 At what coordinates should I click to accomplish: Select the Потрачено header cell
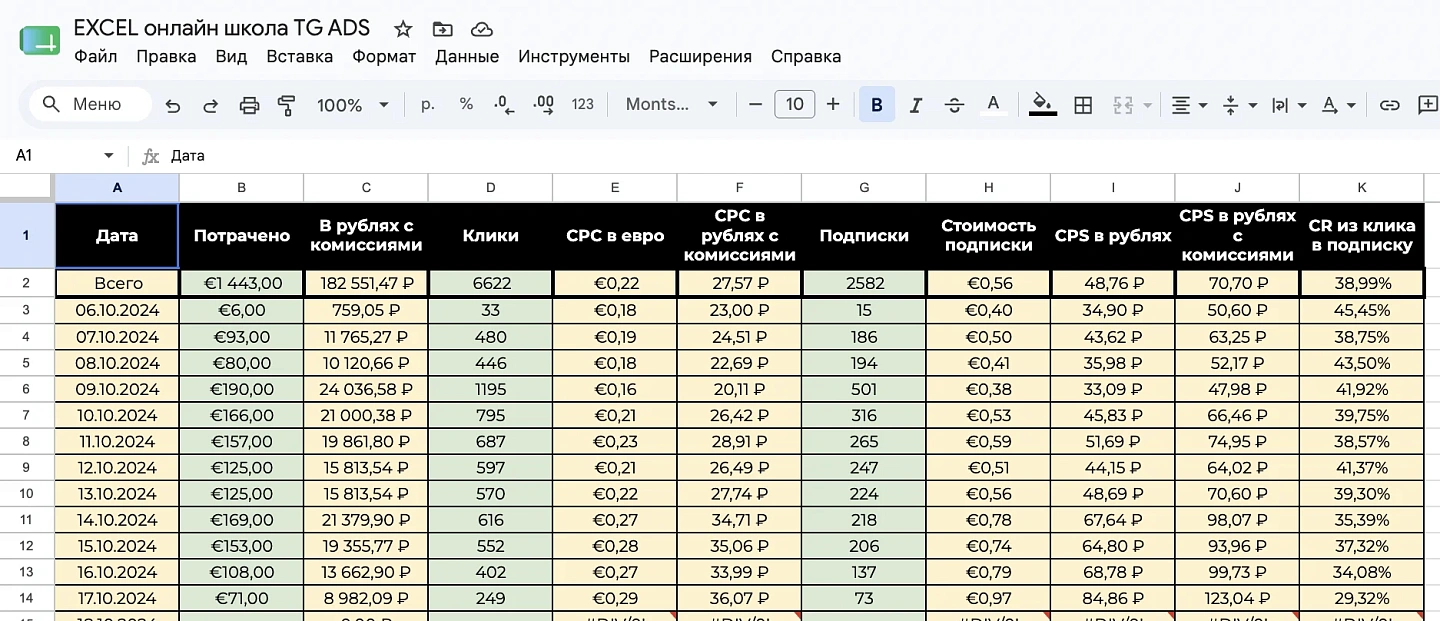point(241,236)
